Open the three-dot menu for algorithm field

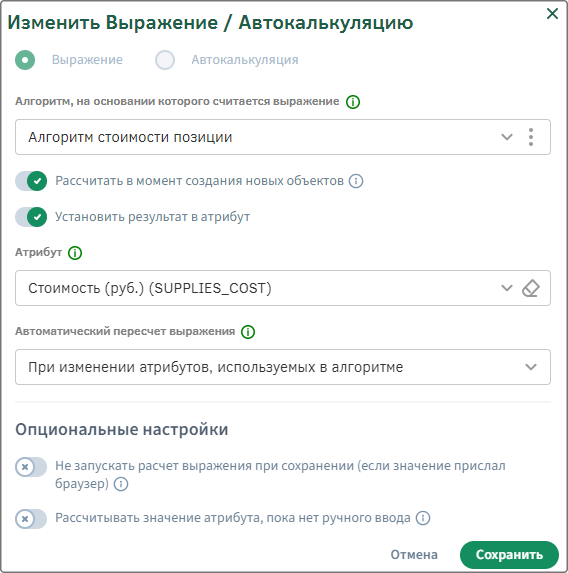(x=531, y=137)
